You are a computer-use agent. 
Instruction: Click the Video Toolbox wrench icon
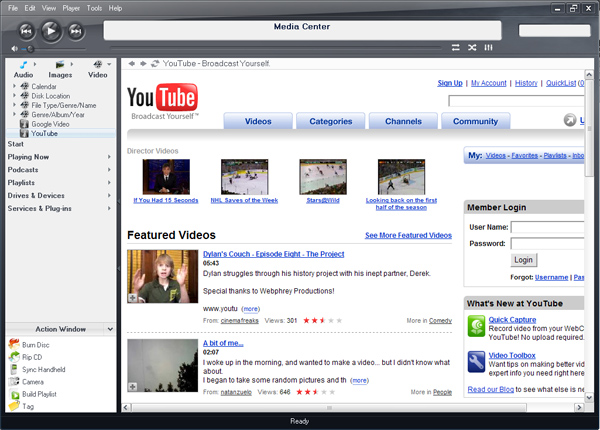click(476, 362)
